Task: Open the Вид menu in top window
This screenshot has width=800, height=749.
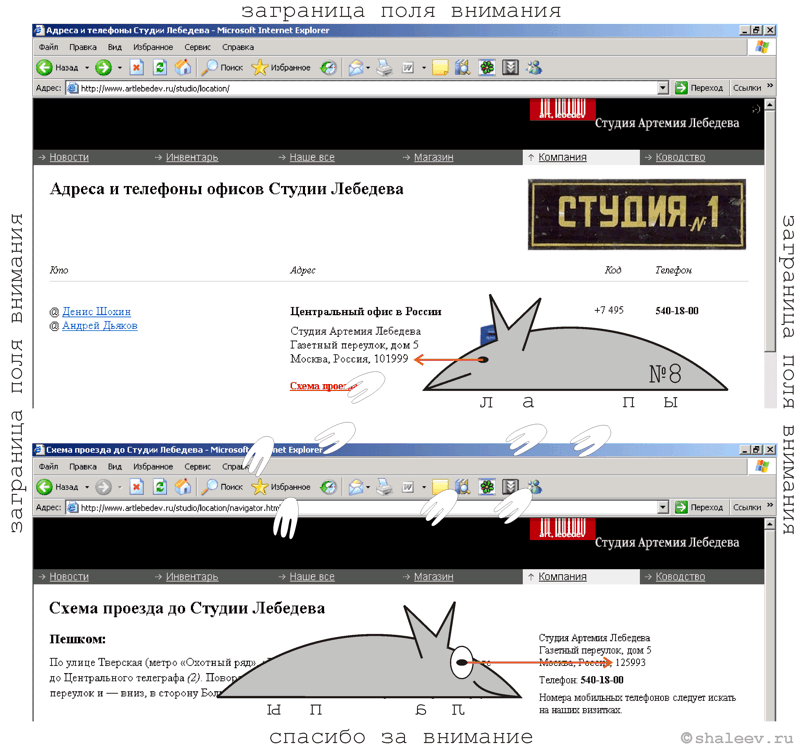Action: pyautogui.click(x=114, y=47)
